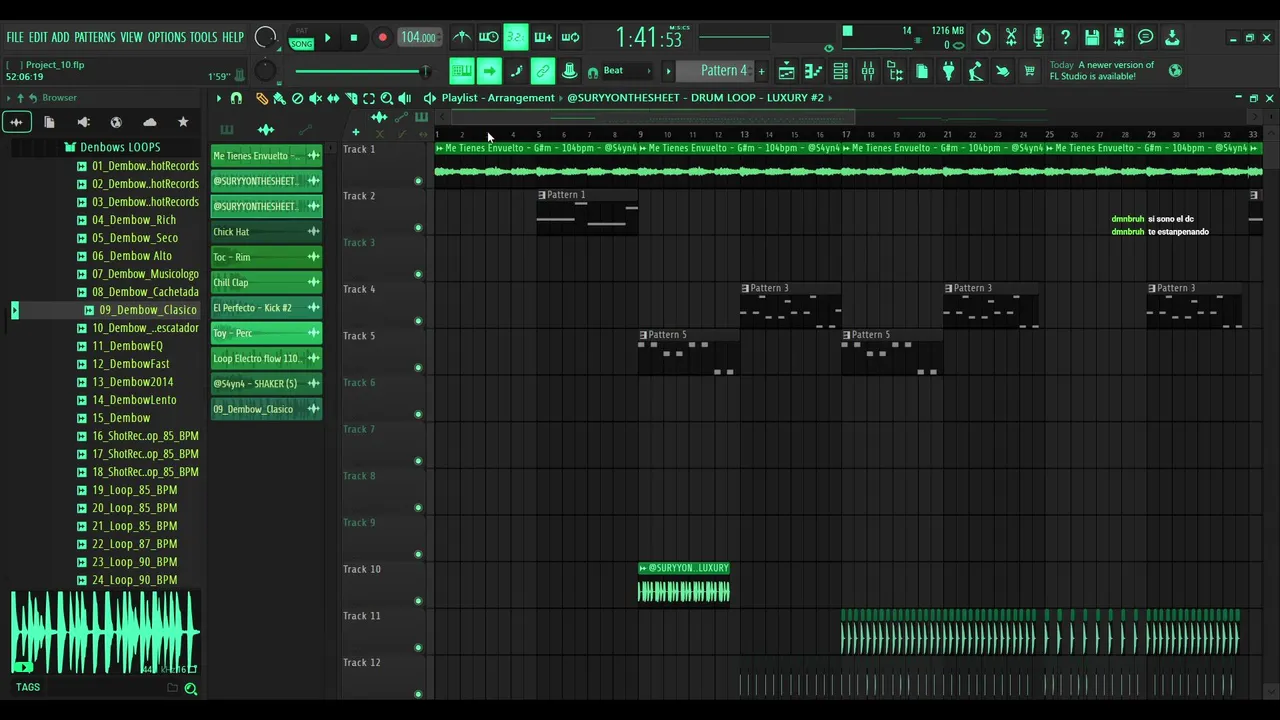Viewport: 1280px width, 720px height.
Task: Add new pattern with plus button
Action: [x=761, y=71]
